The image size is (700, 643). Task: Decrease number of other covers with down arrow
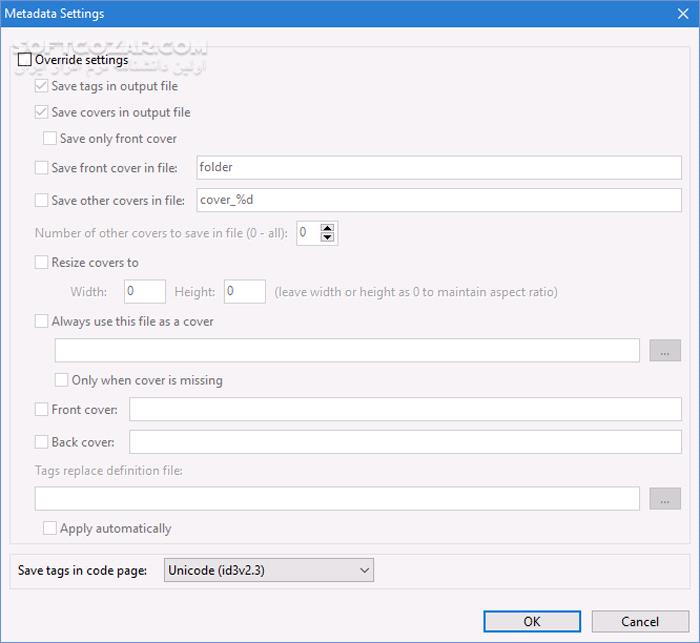pyautogui.click(x=328, y=238)
